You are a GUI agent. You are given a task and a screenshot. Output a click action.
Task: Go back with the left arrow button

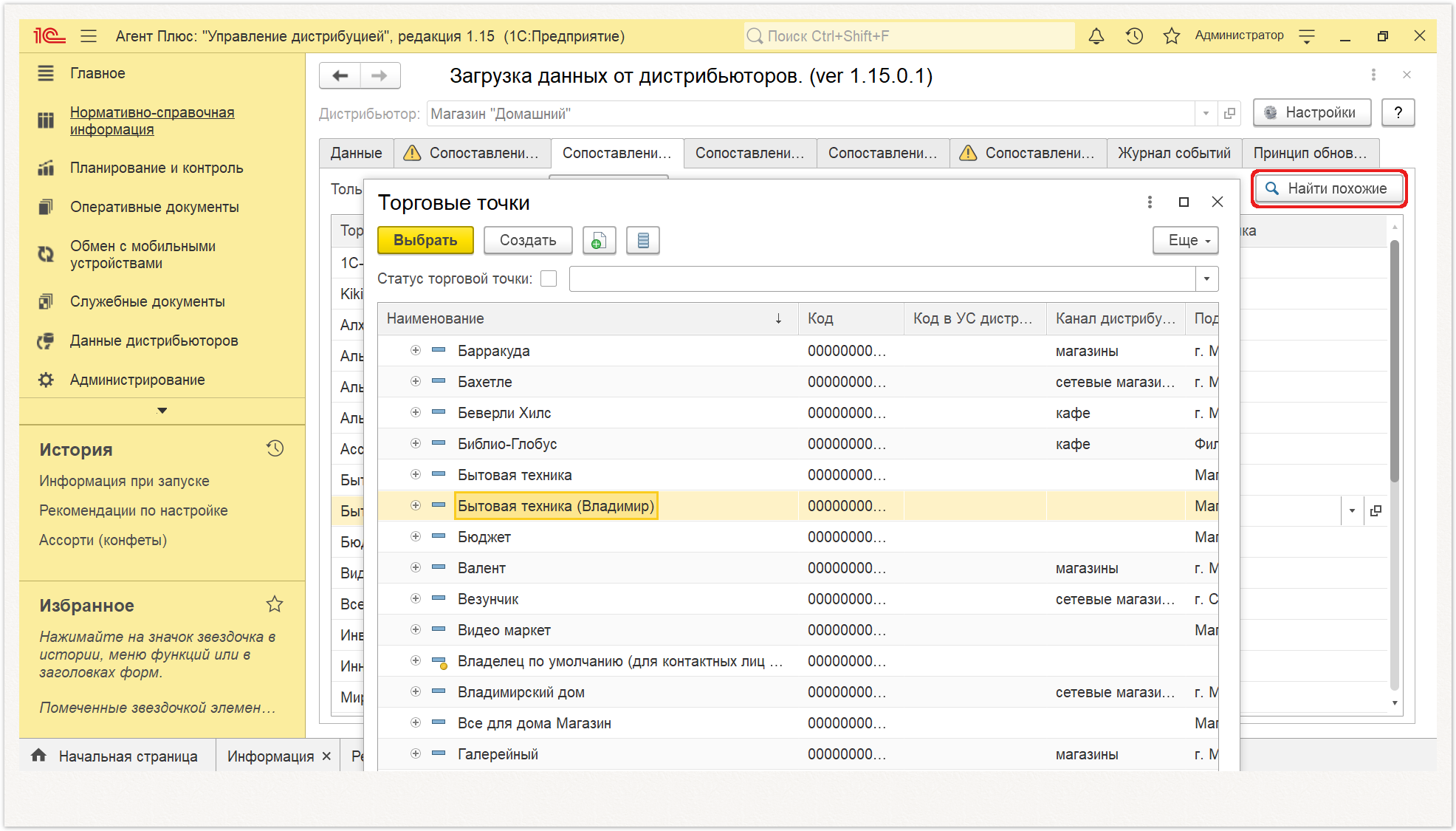click(340, 75)
